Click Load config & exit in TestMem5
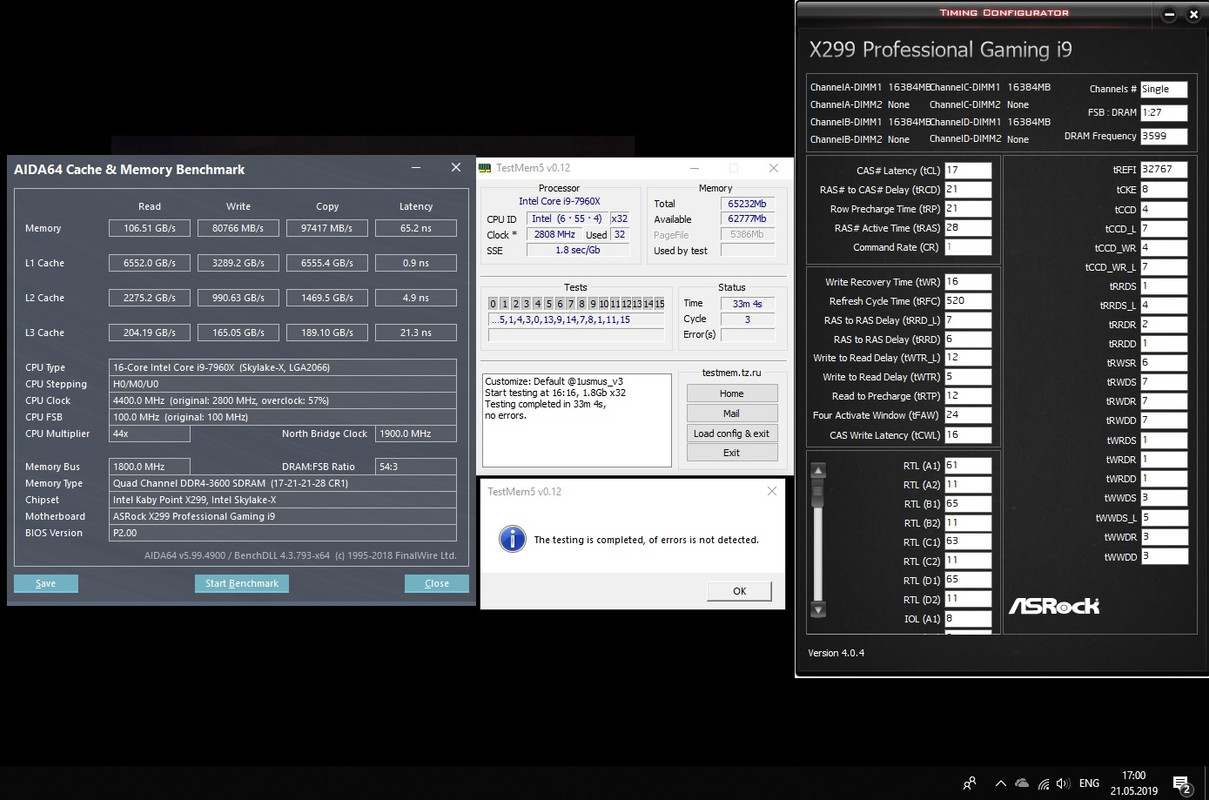This screenshot has width=1209, height=800. (x=731, y=433)
